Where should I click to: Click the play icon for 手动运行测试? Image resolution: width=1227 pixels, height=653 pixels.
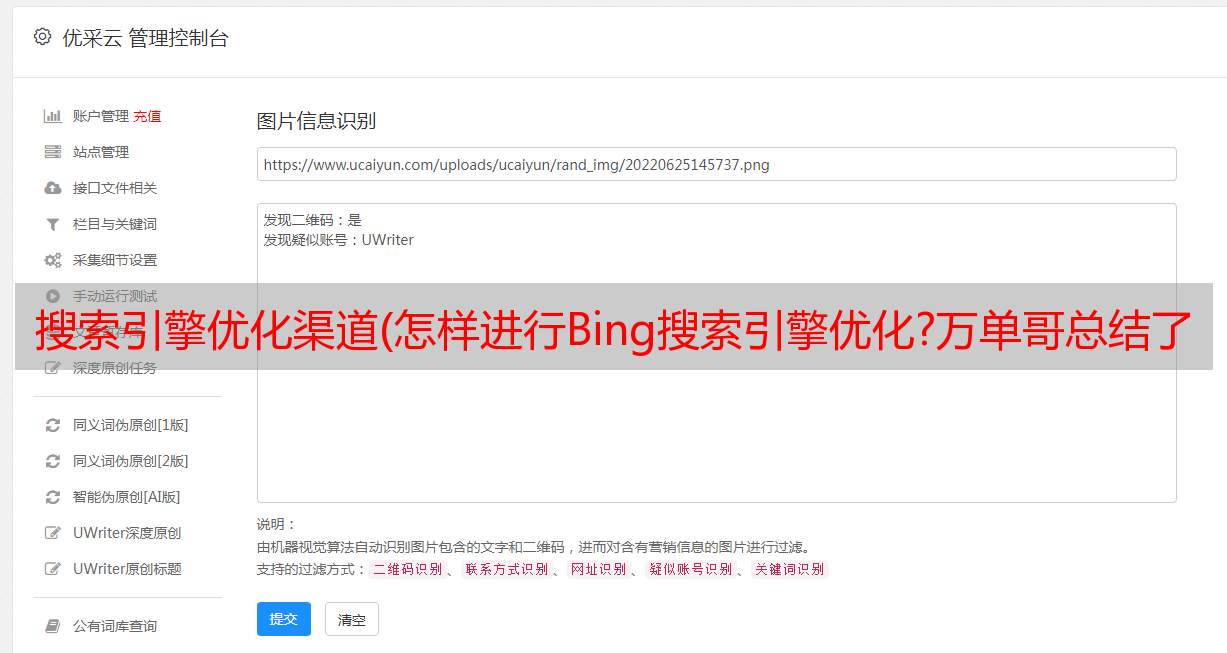click(53, 296)
